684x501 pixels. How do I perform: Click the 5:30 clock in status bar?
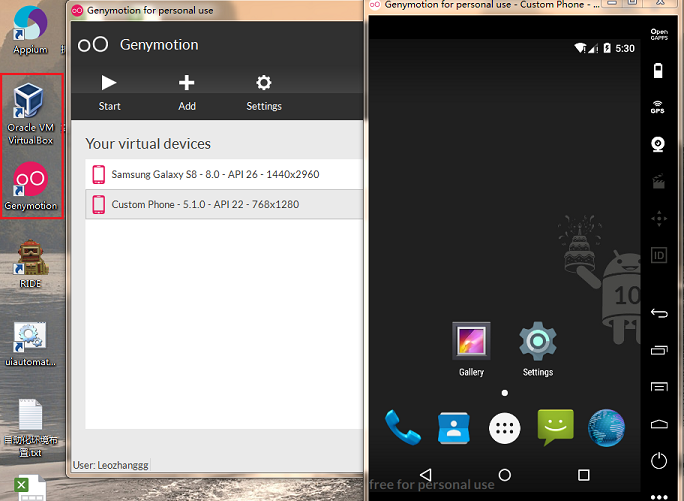coord(625,48)
